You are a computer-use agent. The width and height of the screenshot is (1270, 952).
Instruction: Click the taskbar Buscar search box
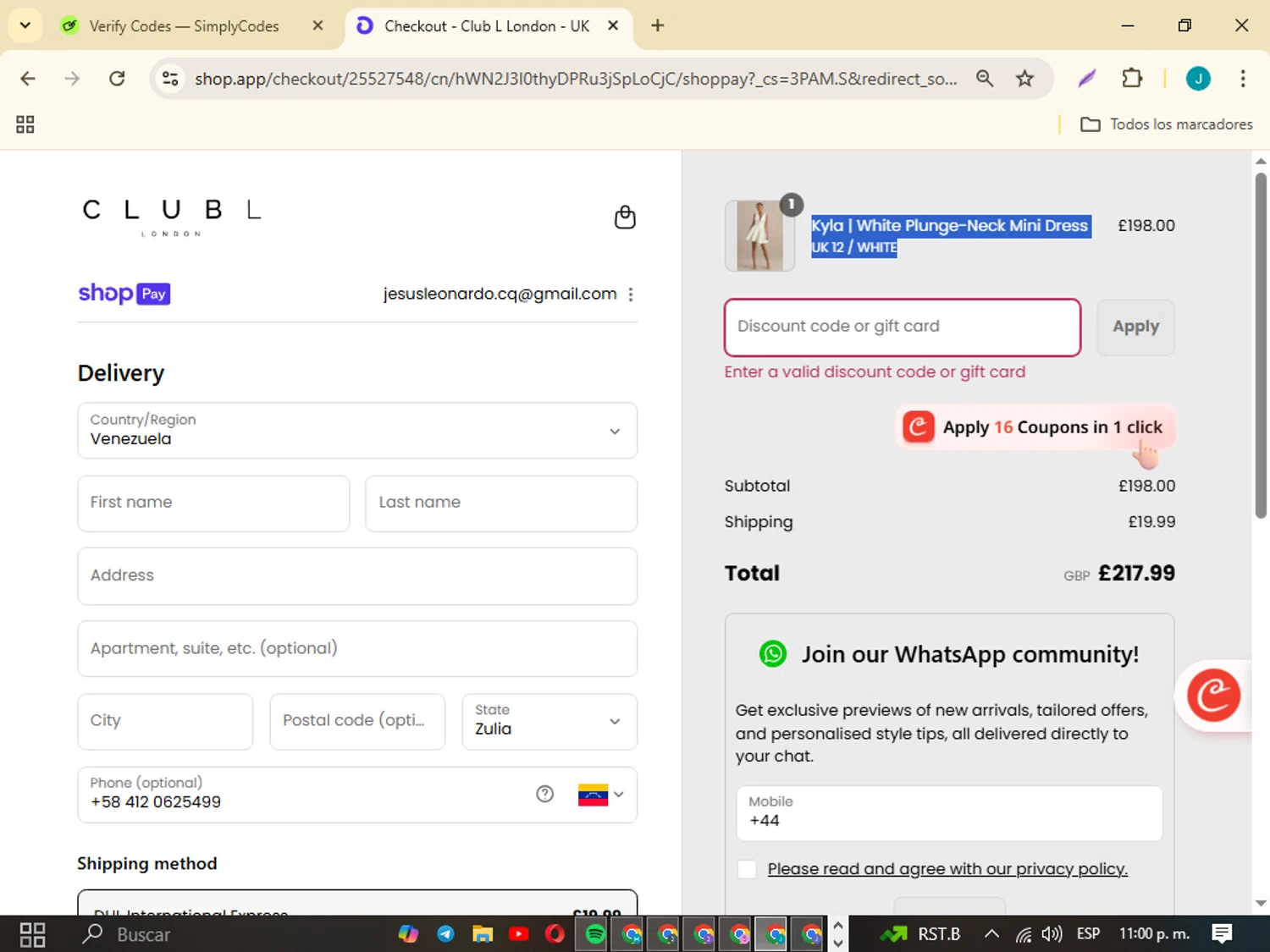coord(144,934)
